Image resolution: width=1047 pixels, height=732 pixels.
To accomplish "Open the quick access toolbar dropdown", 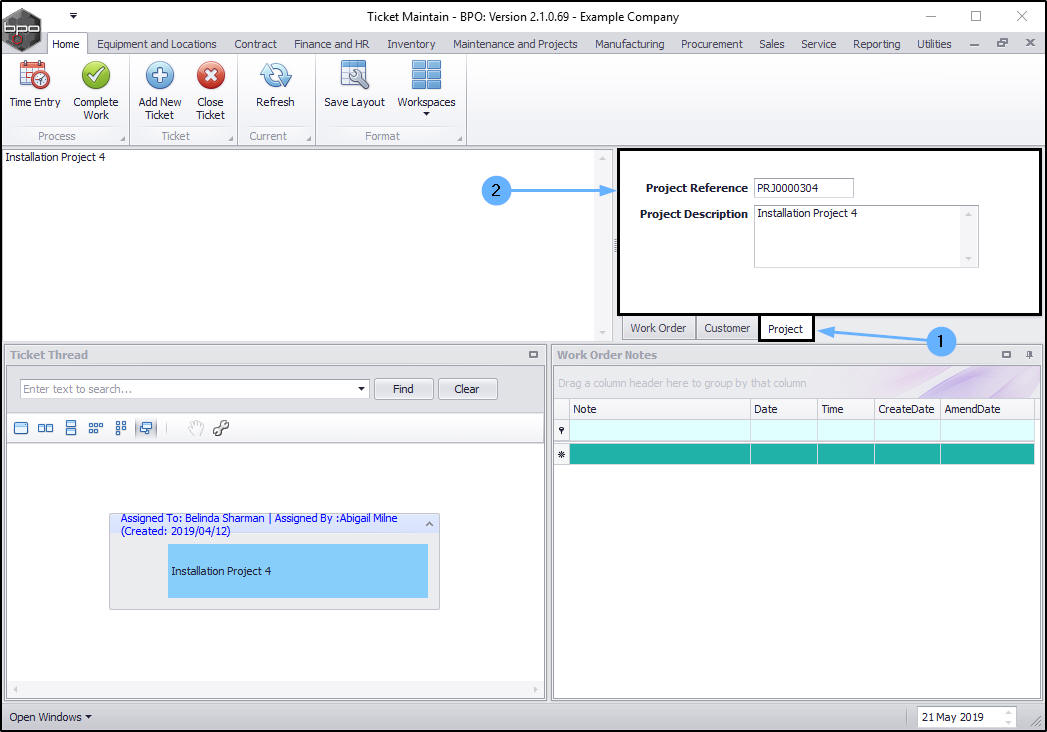I will pos(73,15).
